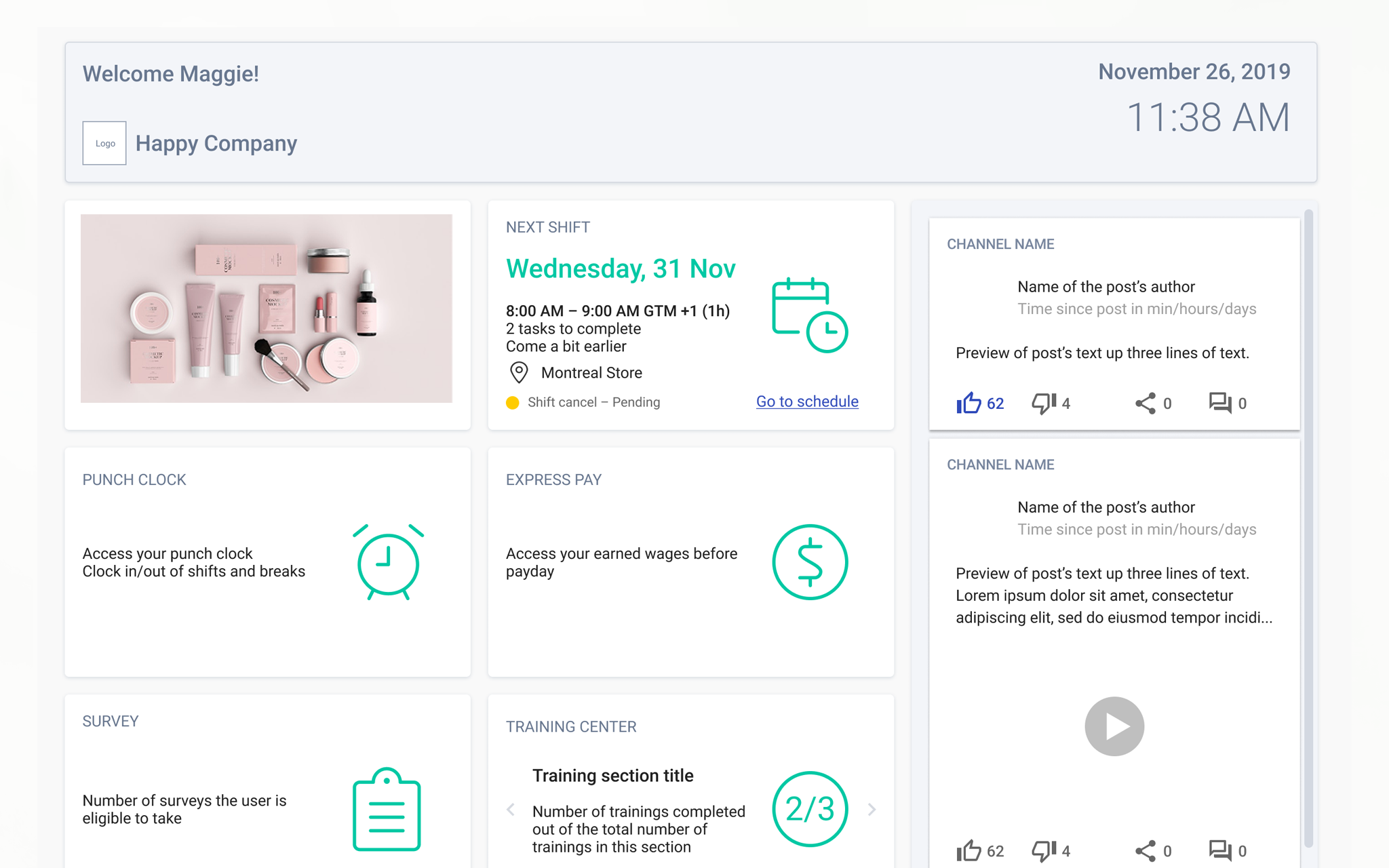The image size is (1389, 868).
Task: Click the Shift cancel – Pending status
Action: click(x=593, y=402)
